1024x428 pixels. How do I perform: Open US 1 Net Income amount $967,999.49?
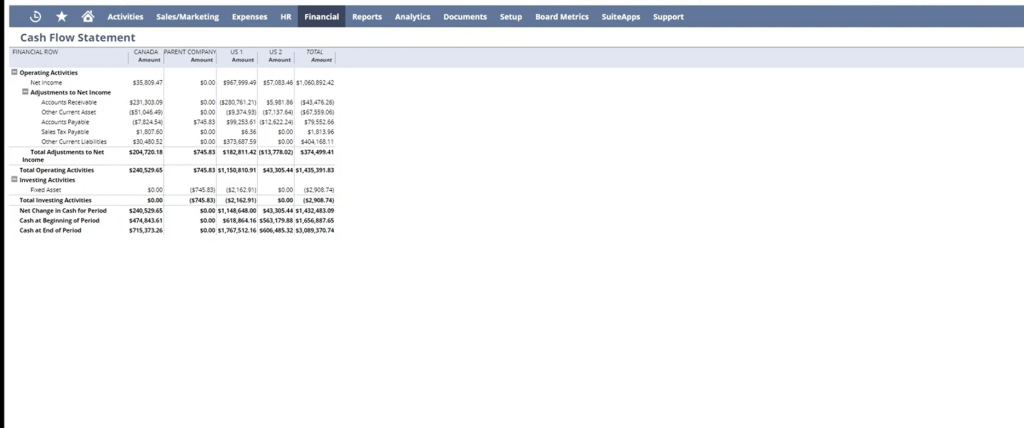point(240,83)
